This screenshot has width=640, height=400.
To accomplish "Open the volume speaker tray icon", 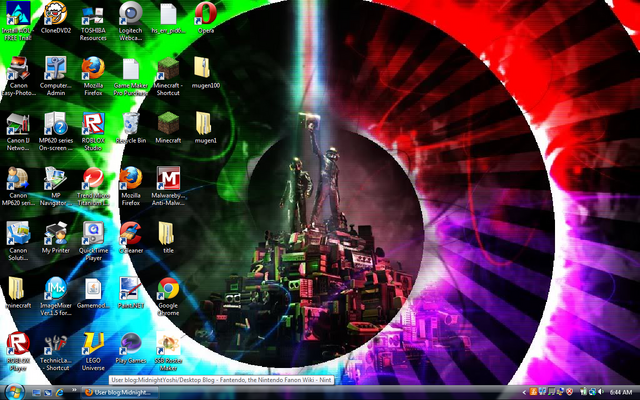I will point(600,392).
